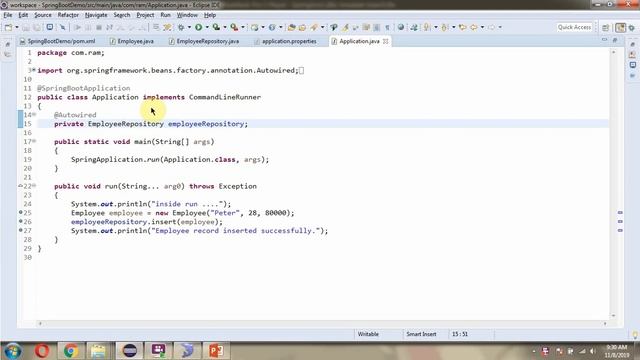
Task: Go to Last Edit Location icon
Action: [462, 27]
